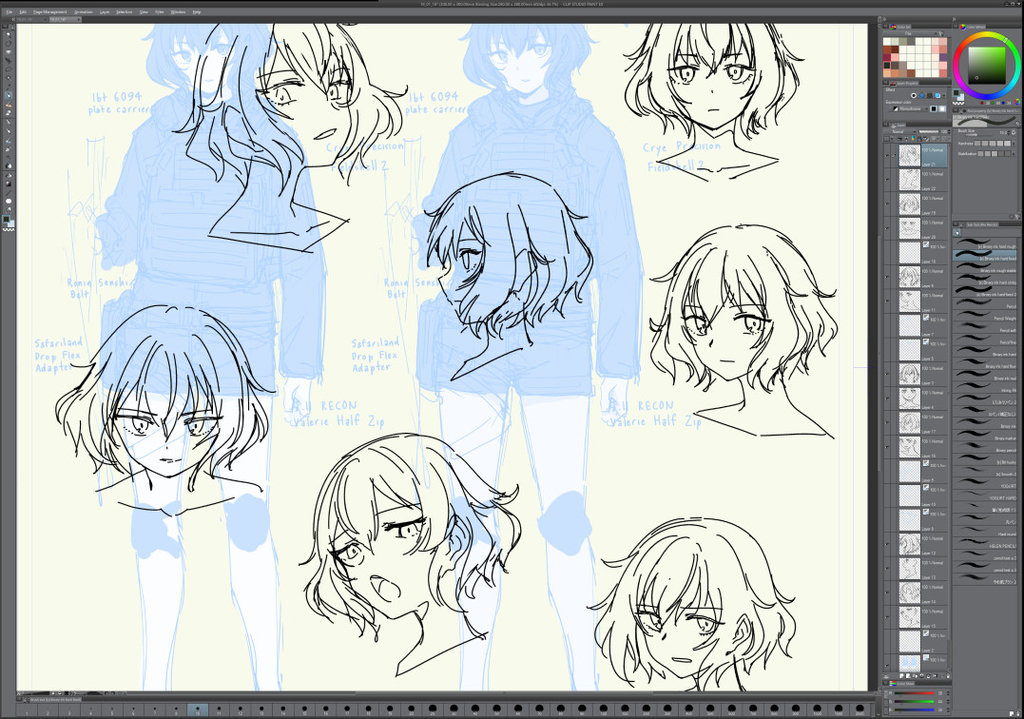Toggle visibility of Layer 17

pos(887,423)
